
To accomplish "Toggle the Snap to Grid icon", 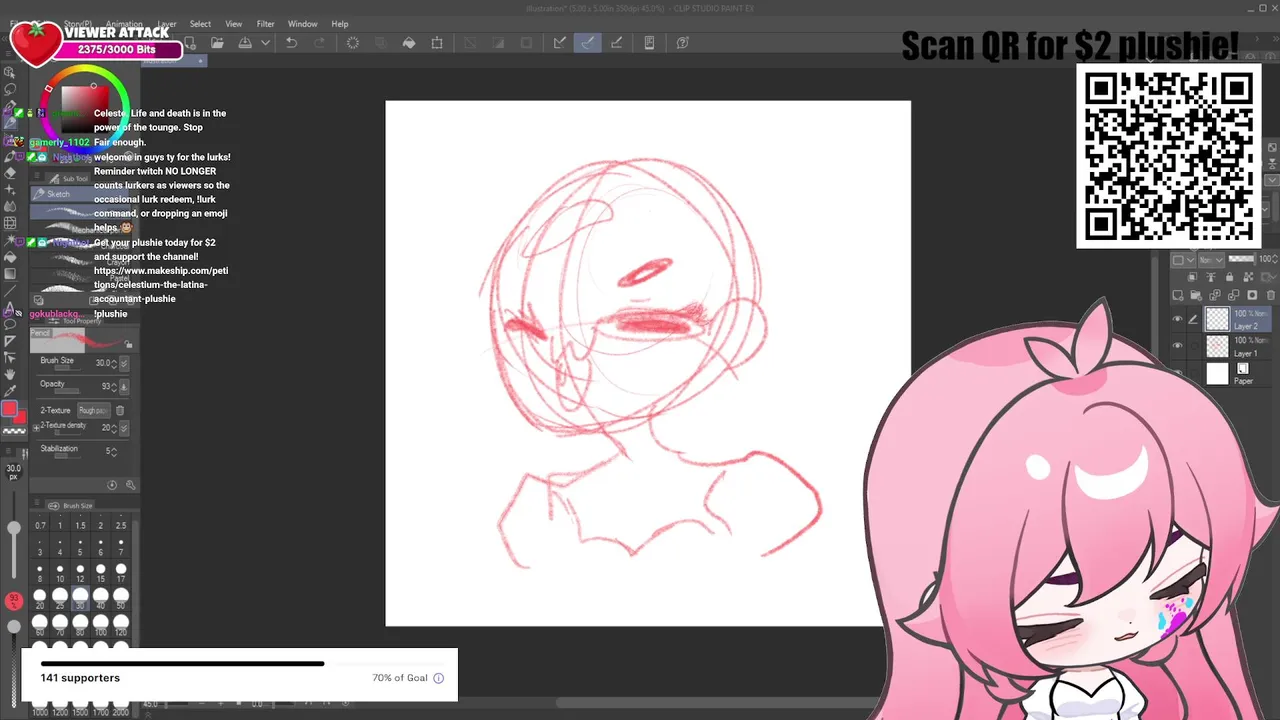I will click(617, 43).
